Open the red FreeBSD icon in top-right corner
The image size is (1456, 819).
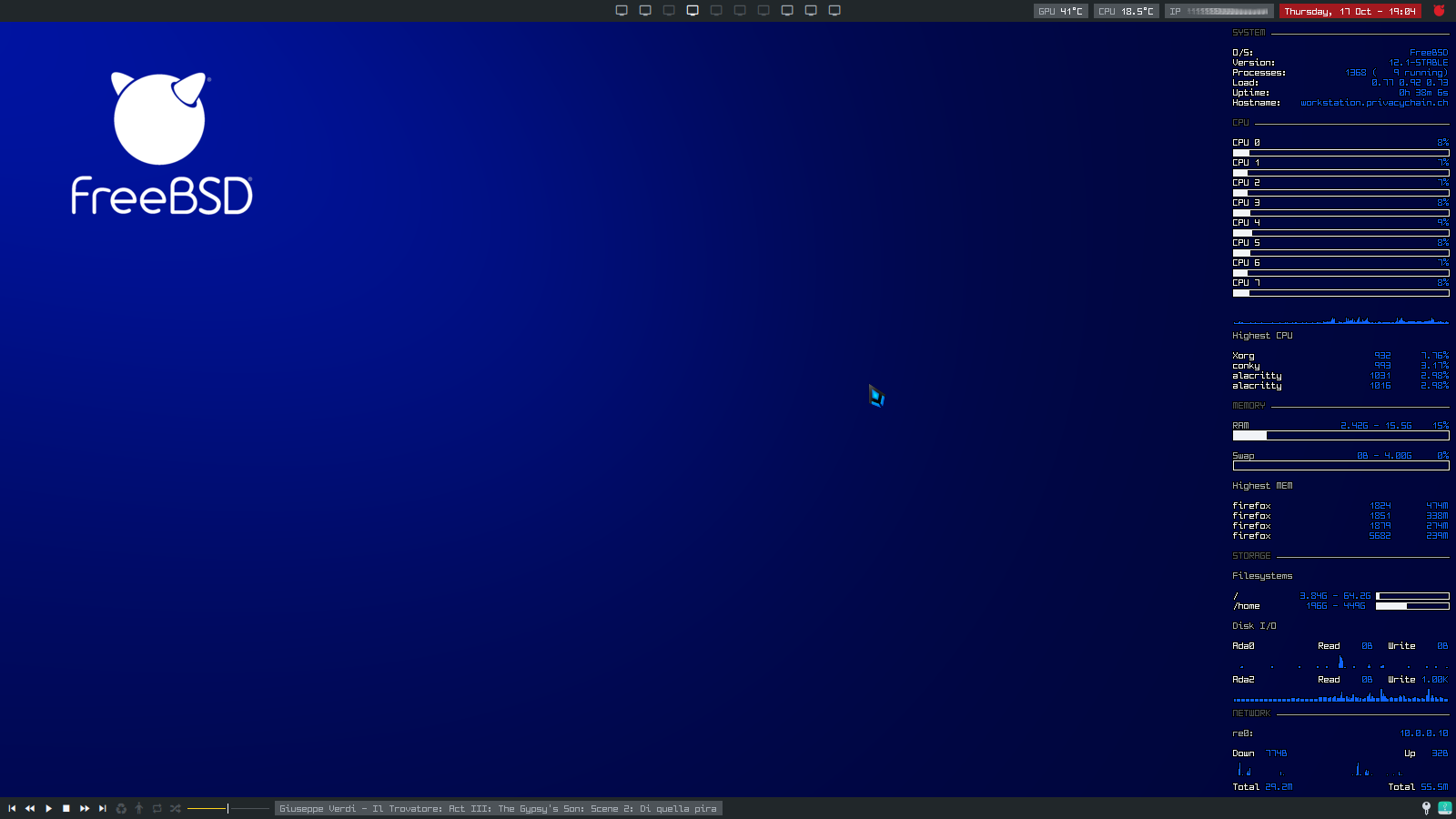tap(1439, 11)
